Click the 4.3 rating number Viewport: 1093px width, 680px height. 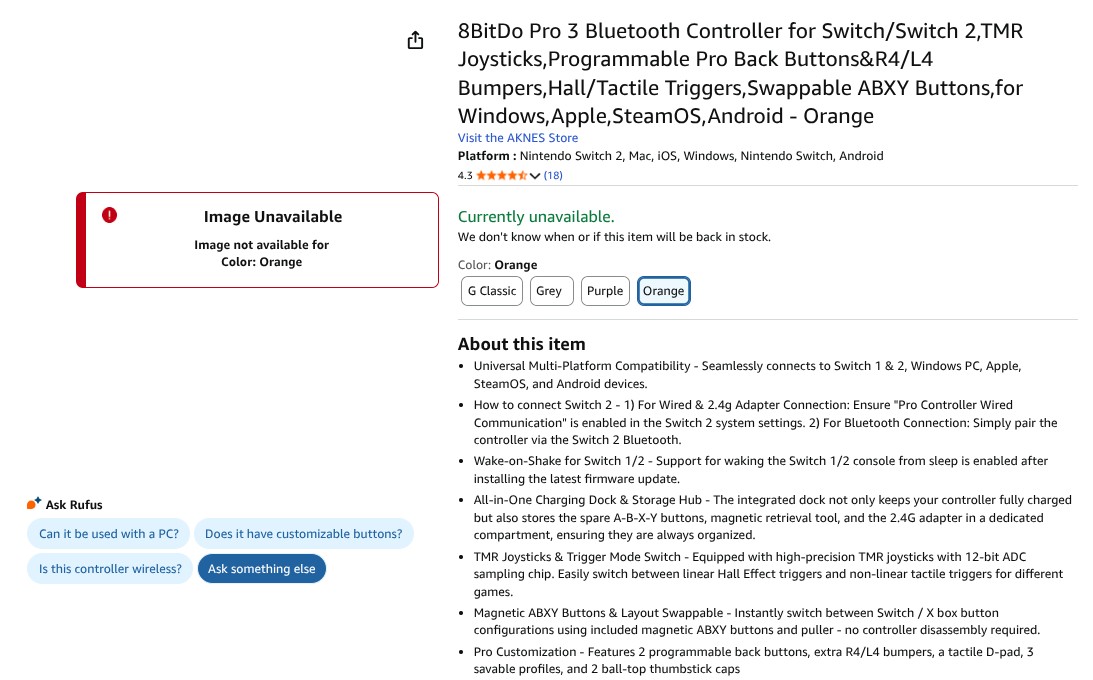[465, 176]
